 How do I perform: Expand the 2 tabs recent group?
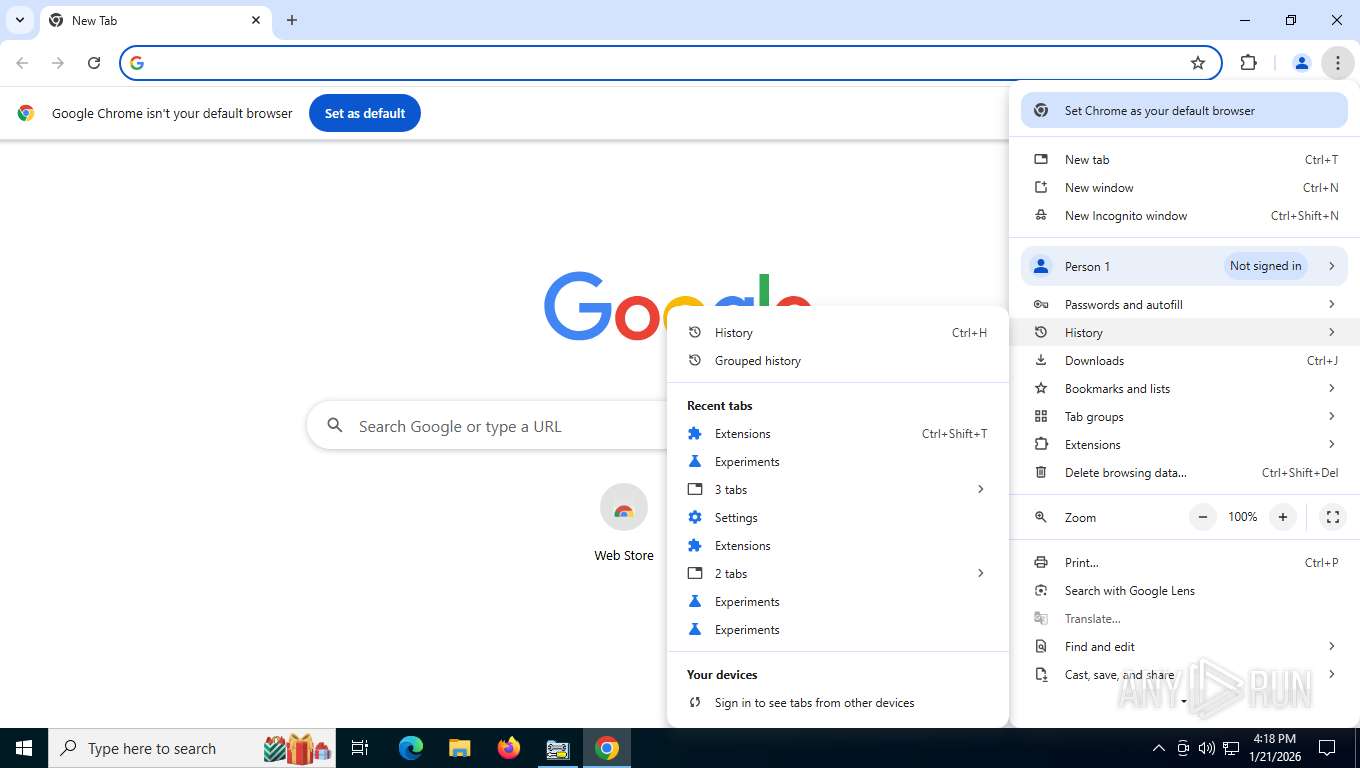(x=838, y=574)
